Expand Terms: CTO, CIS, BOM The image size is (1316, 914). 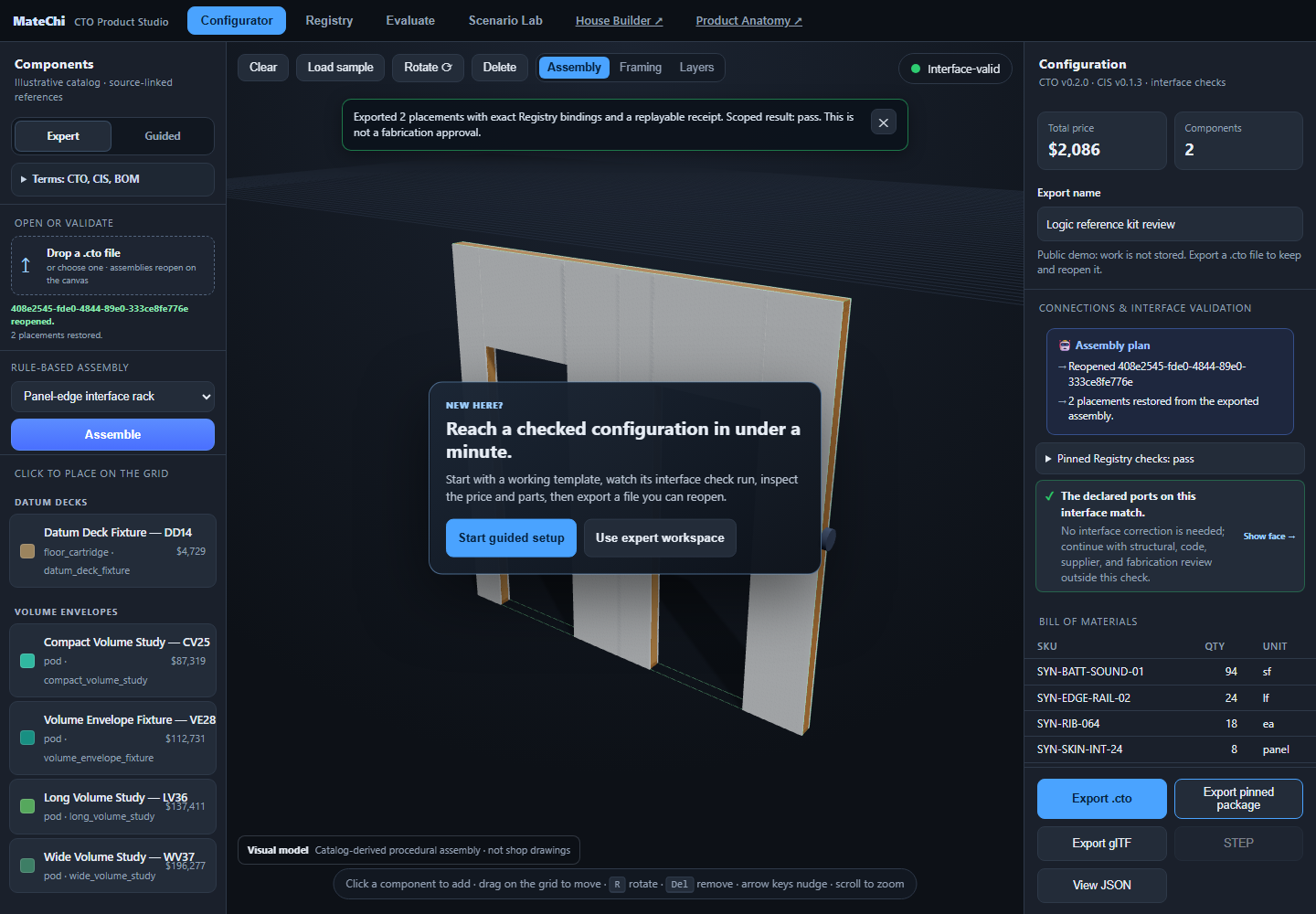point(112,179)
